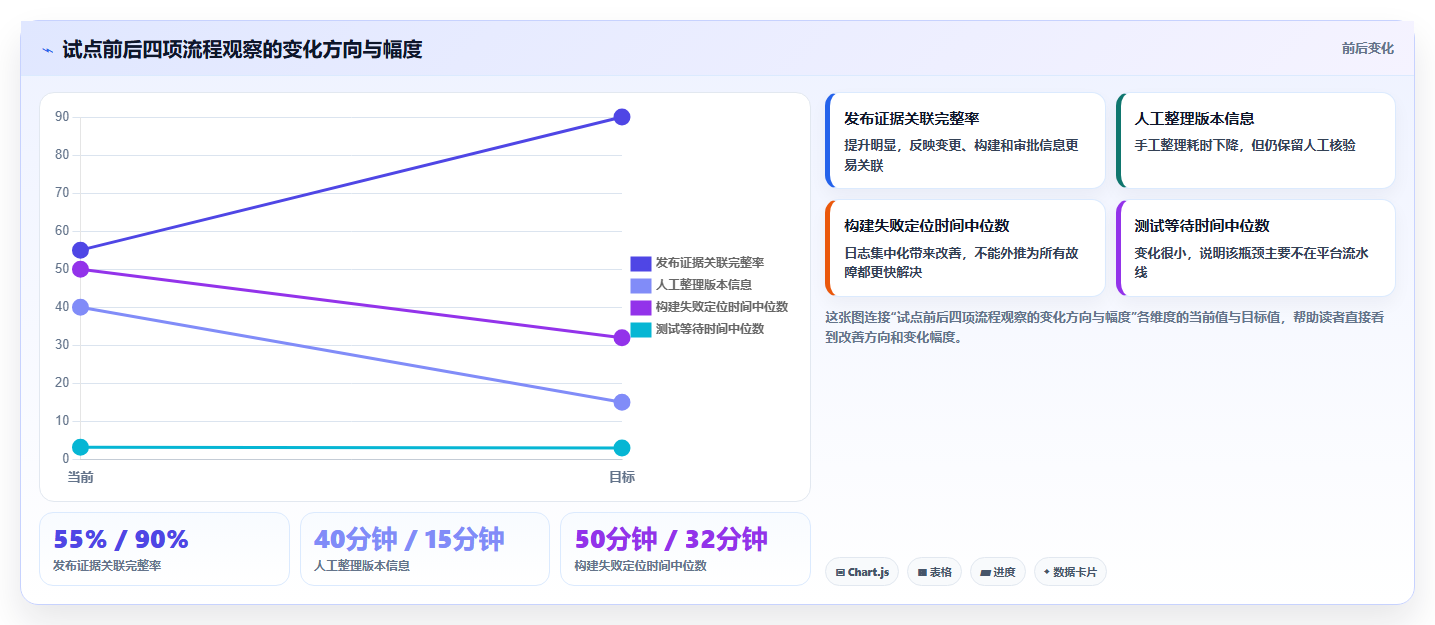Click the purple 32 data point at 目标
The height and width of the screenshot is (625, 1435).
[x=621, y=338]
